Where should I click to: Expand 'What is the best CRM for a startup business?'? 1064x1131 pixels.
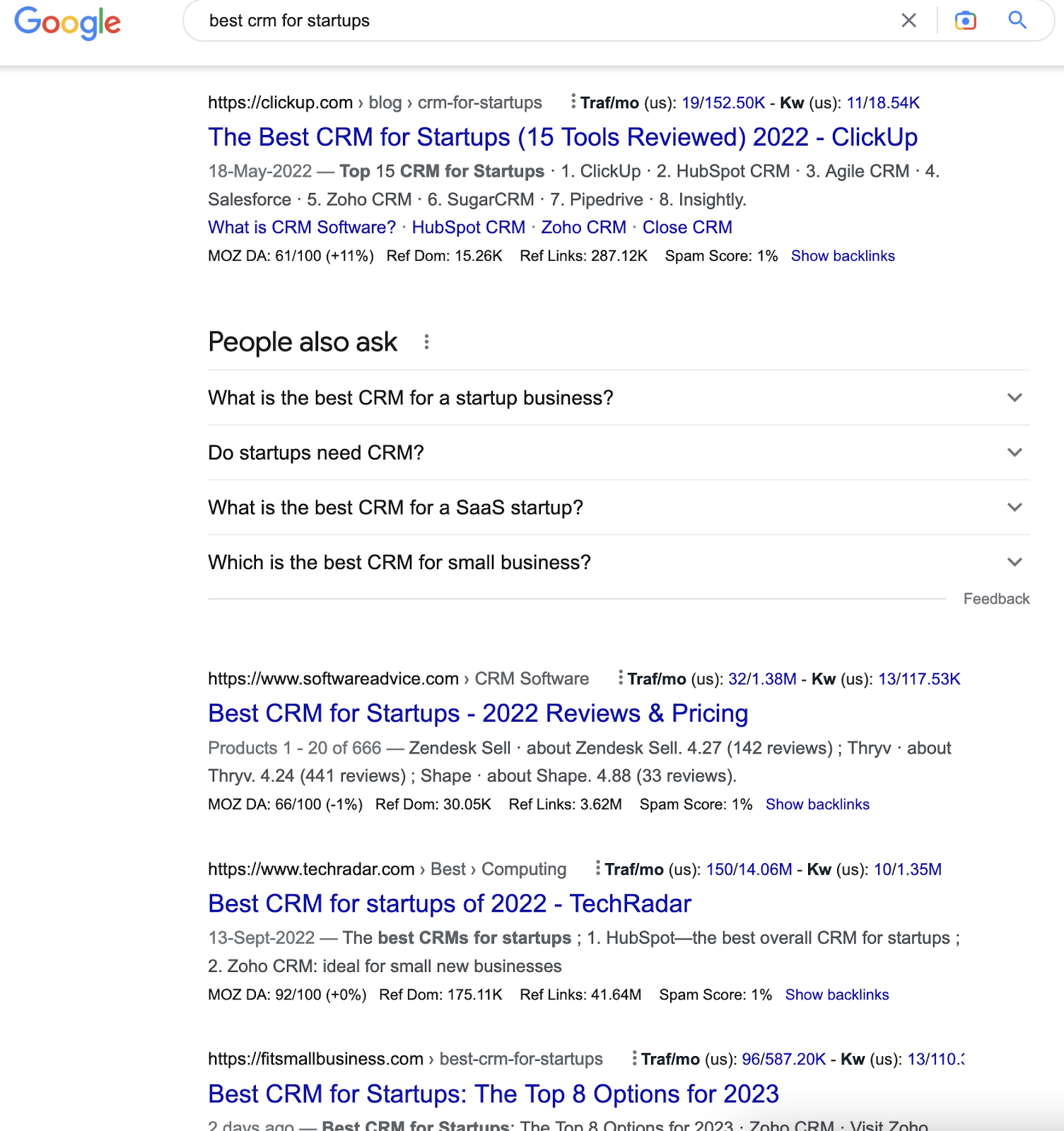tap(619, 398)
